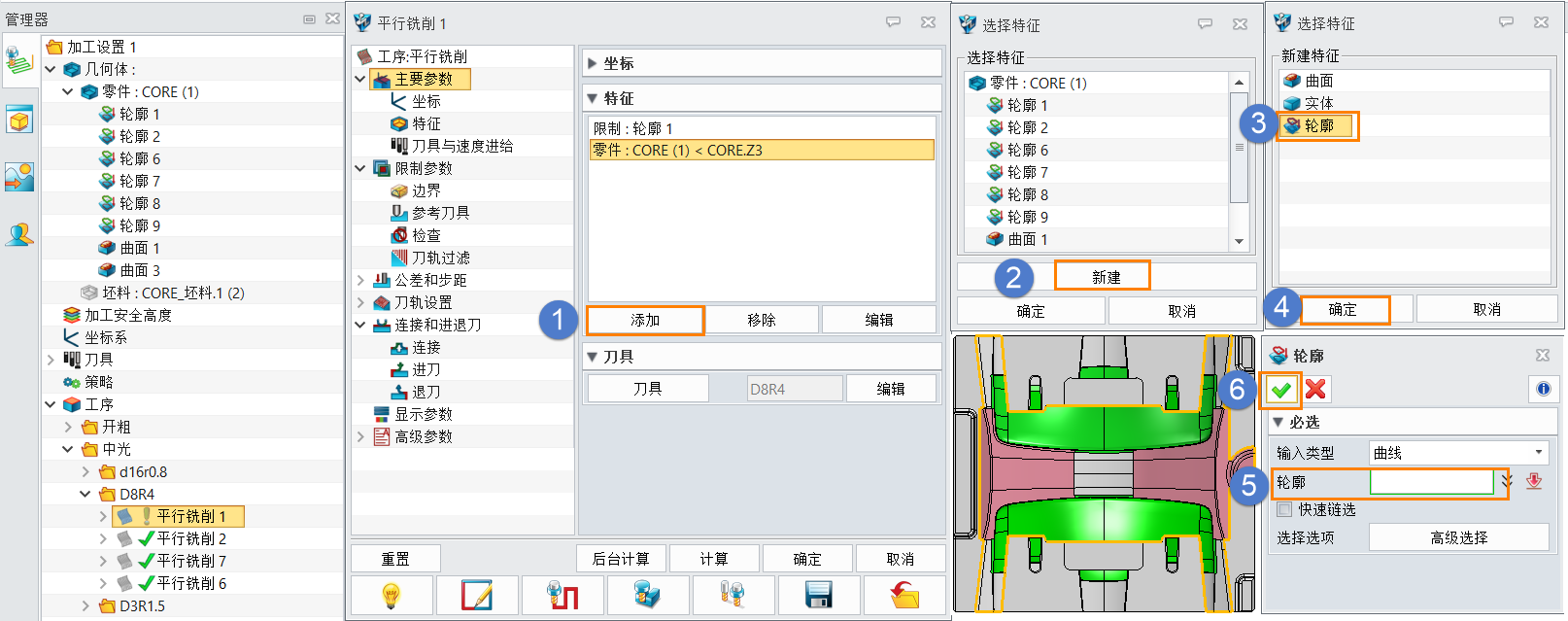Click the 计算 button
Viewport: 1568px width, 621px height.
[714, 559]
